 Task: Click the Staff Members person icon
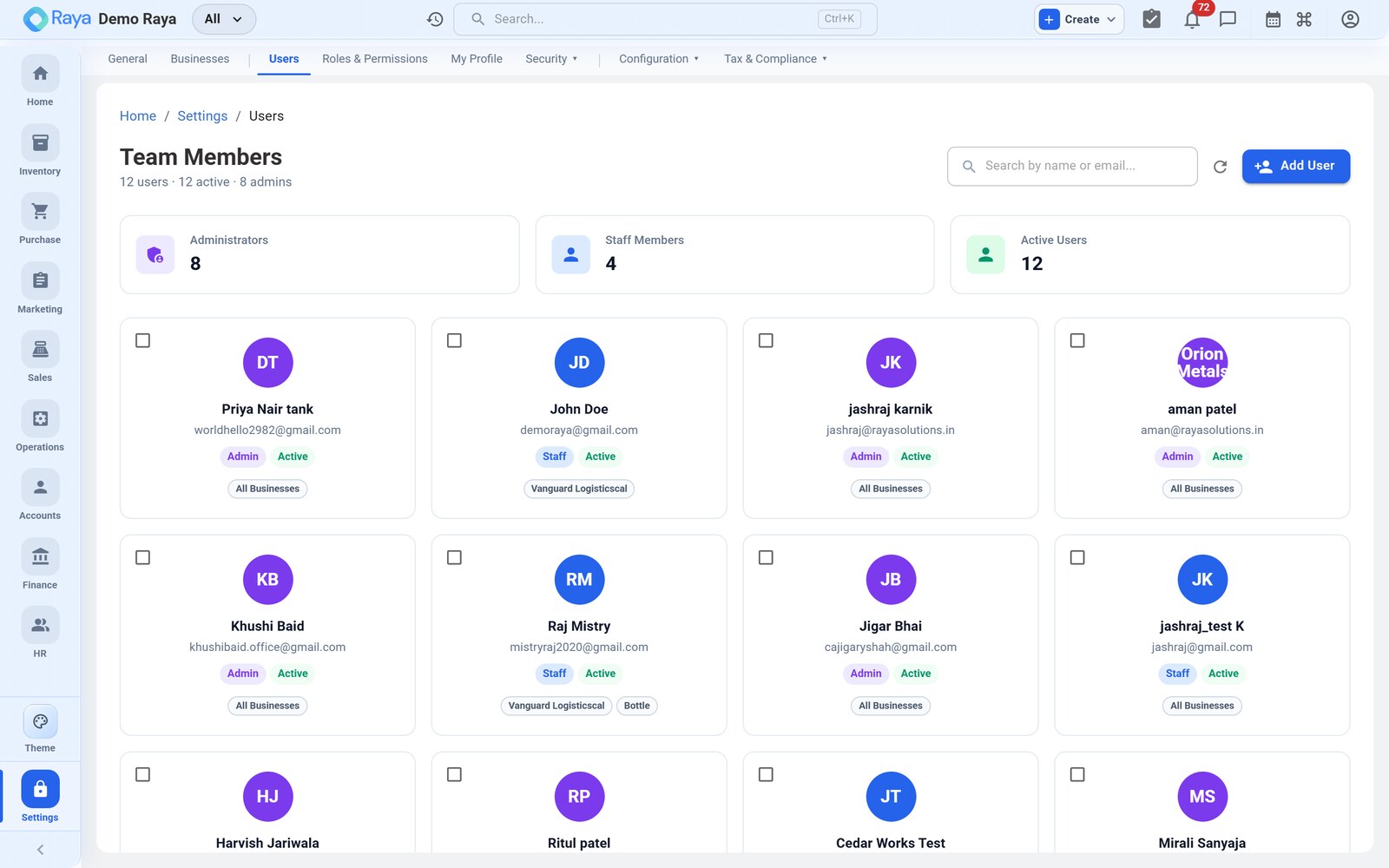571,254
